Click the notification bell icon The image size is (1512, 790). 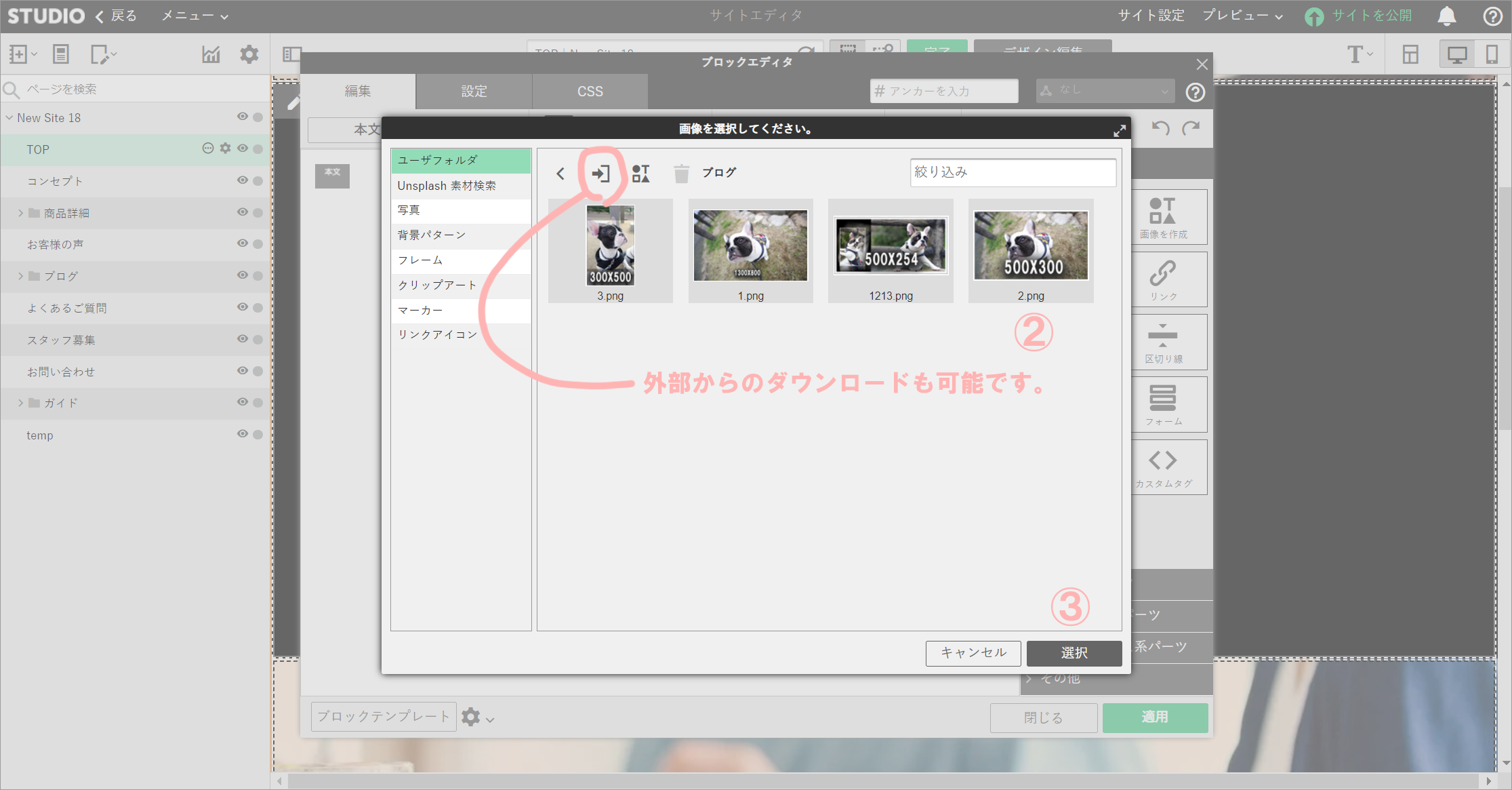pyautogui.click(x=1447, y=16)
